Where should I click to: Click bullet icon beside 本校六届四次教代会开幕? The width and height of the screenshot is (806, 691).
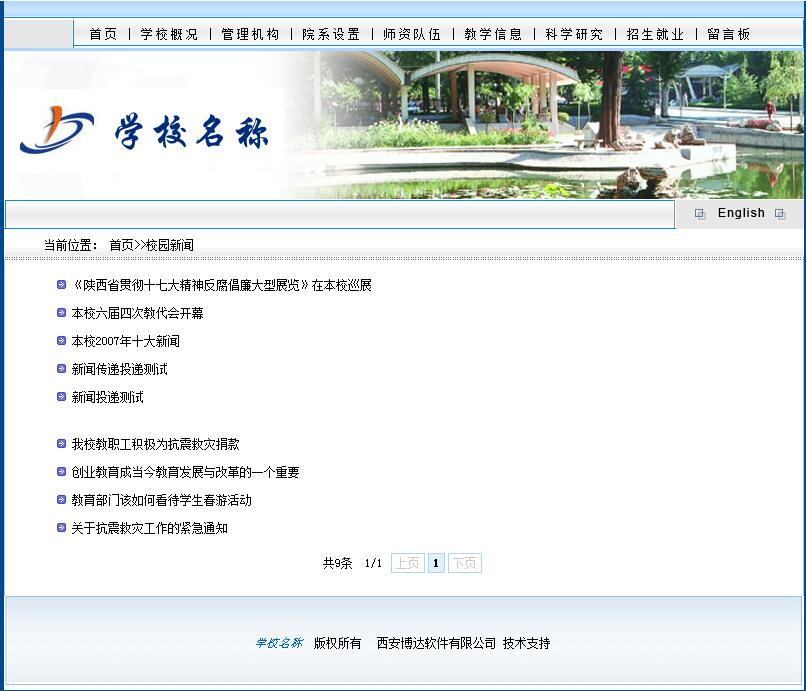(61, 313)
